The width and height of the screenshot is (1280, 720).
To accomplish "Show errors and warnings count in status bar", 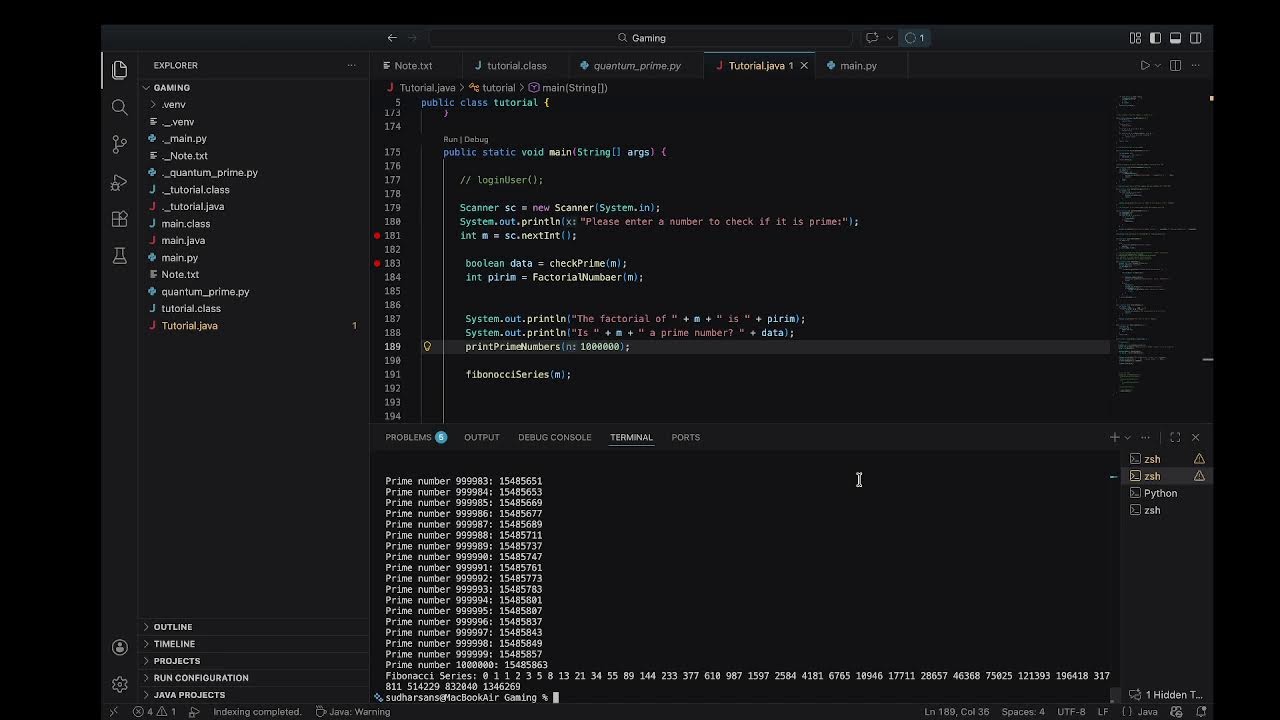I will tap(154, 712).
